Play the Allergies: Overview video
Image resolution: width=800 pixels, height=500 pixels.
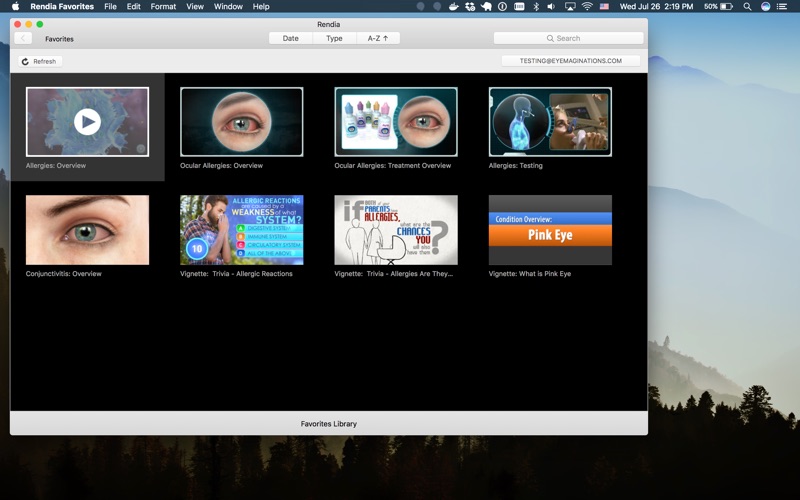87,122
